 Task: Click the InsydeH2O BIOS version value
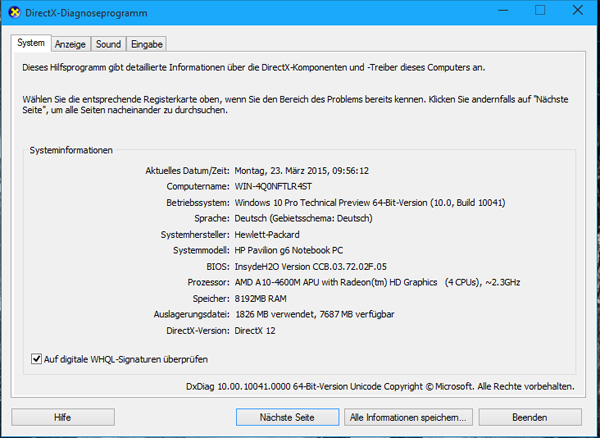pos(311,267)
